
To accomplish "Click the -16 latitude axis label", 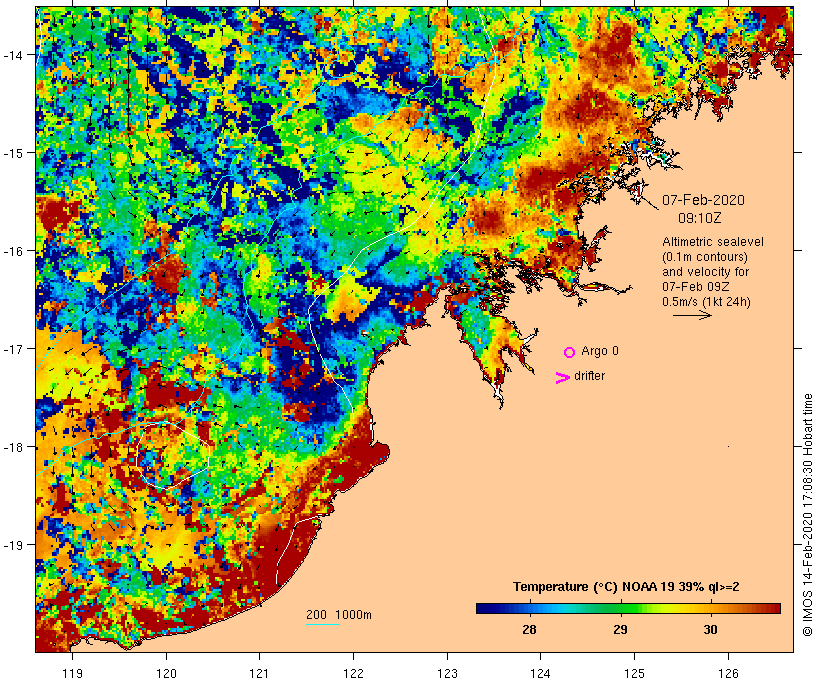I will point(13,251).
